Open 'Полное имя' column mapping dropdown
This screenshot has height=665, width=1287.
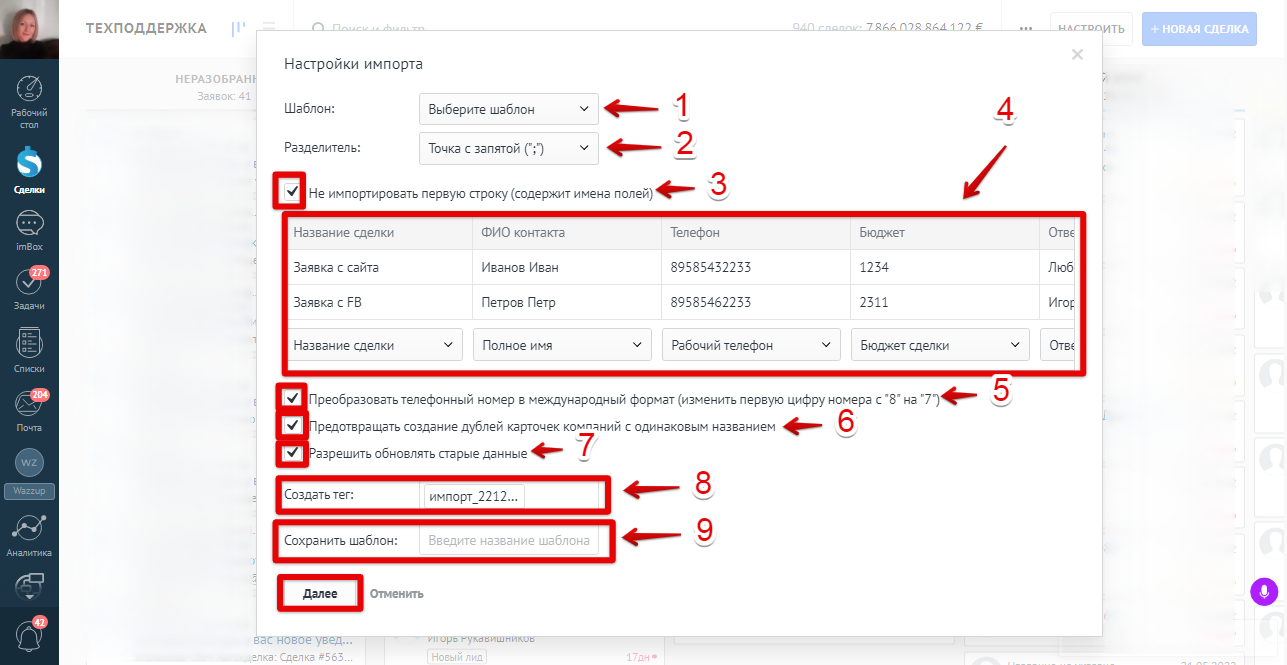pos(562,344)
